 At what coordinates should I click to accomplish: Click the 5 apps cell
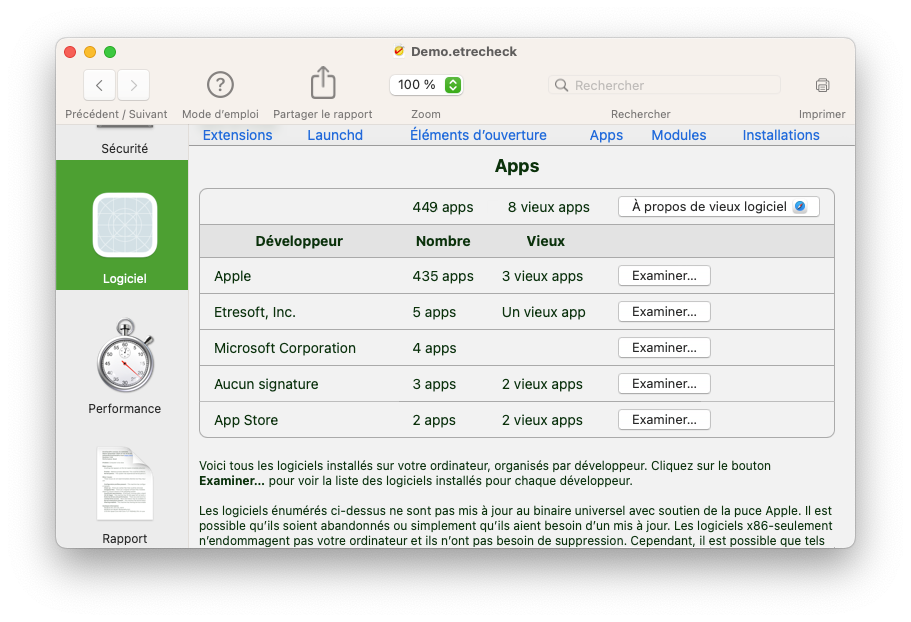click(x=434, y=312)
